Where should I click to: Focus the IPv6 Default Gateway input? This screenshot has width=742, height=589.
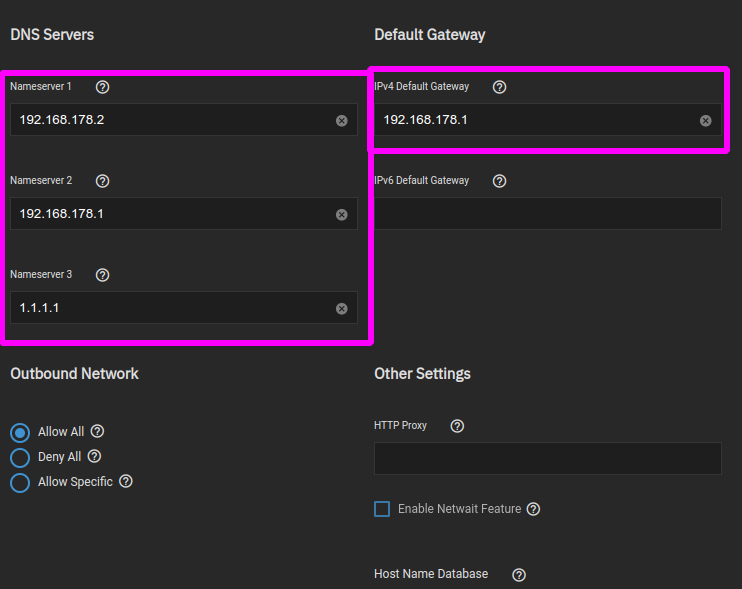(x=547, y=214)
